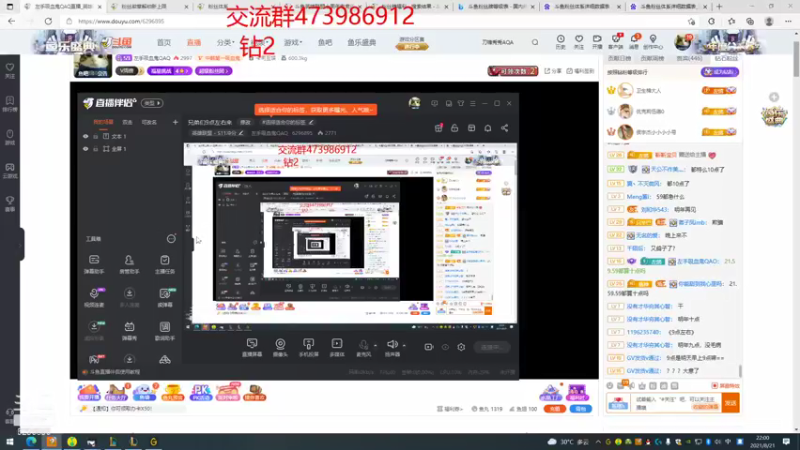Add a 手机投屏 phone-cast source
This screenshot has width=800, height=450.
[x=309, y=347]
